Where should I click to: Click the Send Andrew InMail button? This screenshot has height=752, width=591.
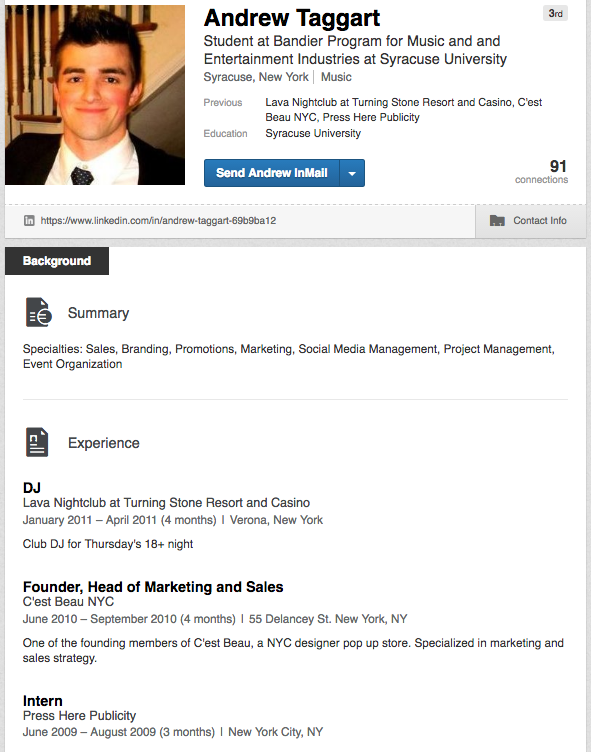[x=272, y=173]
